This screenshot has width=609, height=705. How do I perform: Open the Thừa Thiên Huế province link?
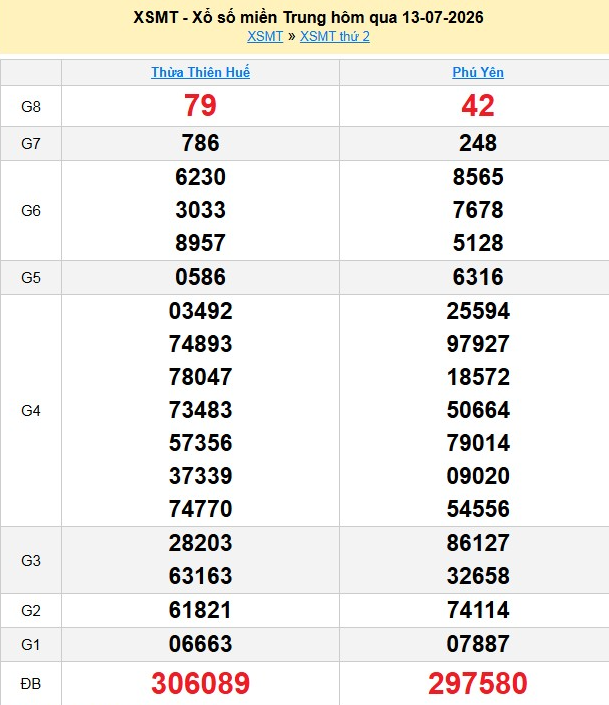click(x=200, y=72)
